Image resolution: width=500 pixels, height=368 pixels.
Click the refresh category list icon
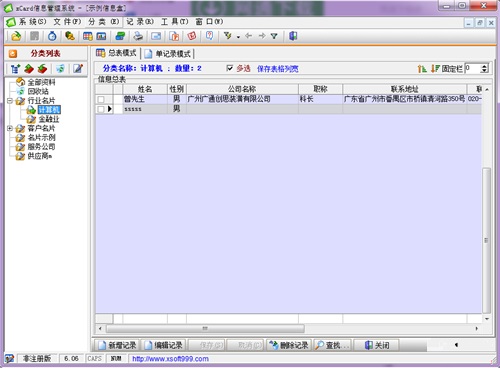tap(60, 69)
